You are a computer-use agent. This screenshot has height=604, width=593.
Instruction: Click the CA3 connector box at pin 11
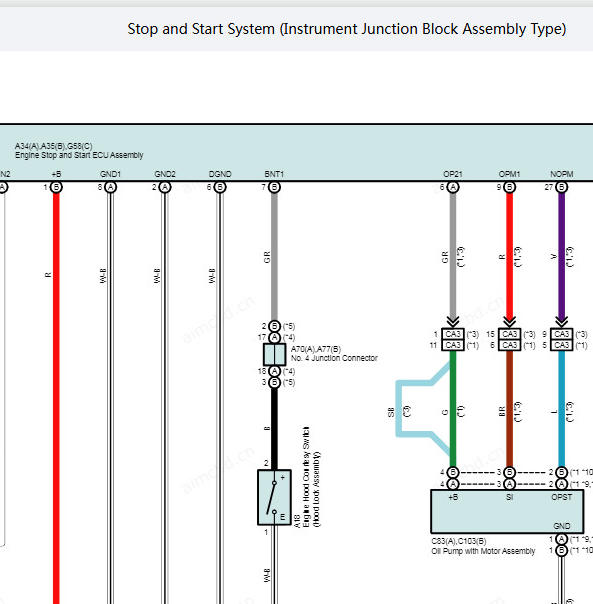[x=453, y=345]
